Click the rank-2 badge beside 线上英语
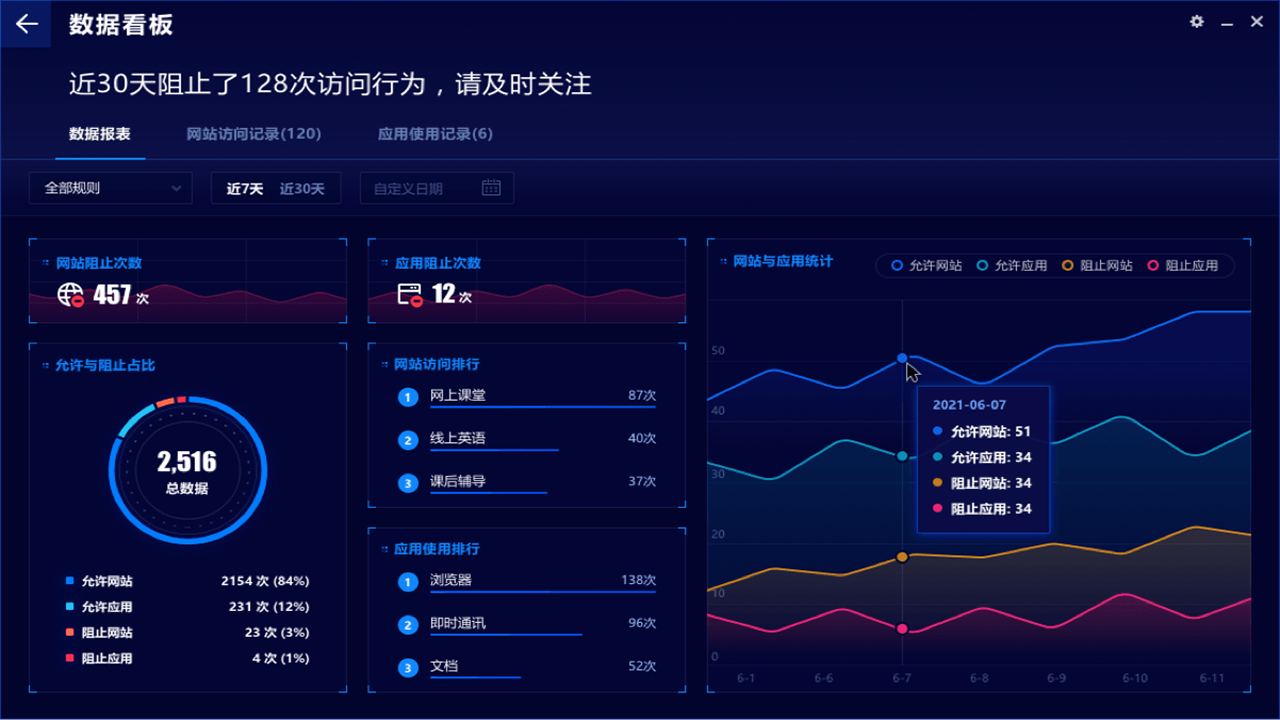The width and height of the screenshot is (1280, 720). click(408, 439)
